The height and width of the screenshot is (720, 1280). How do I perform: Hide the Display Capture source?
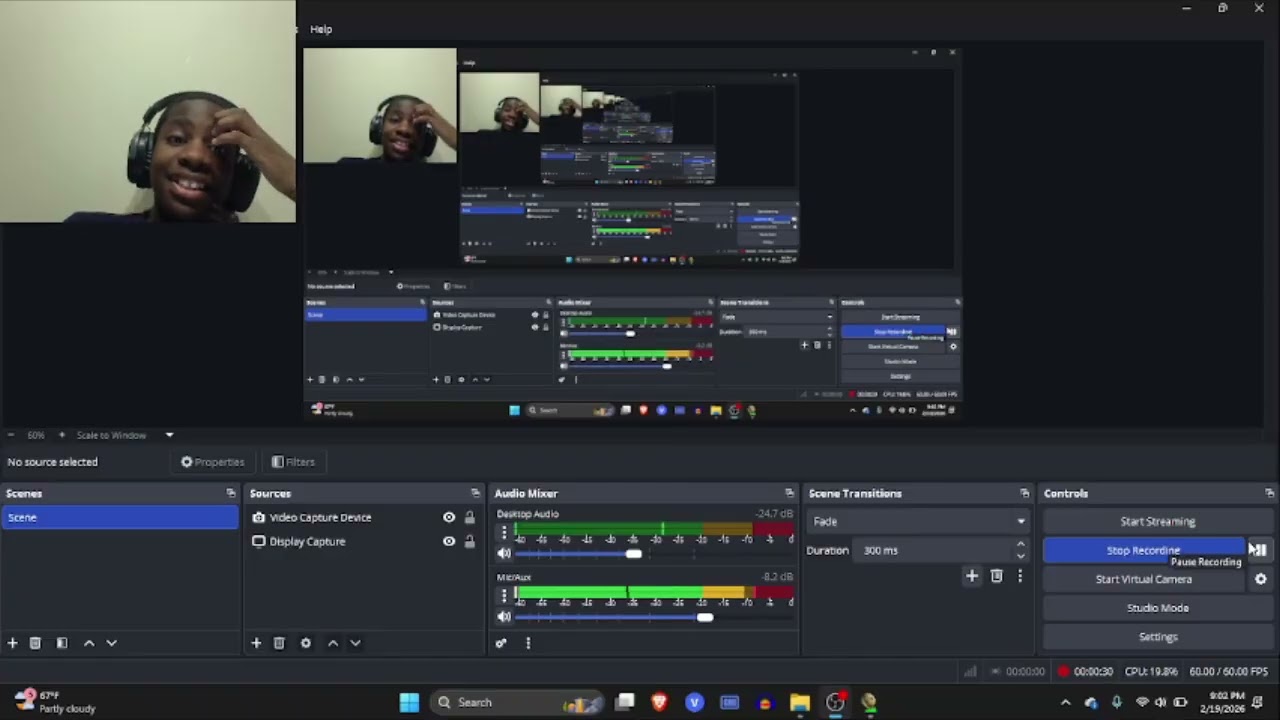click(x=449, y=541)
